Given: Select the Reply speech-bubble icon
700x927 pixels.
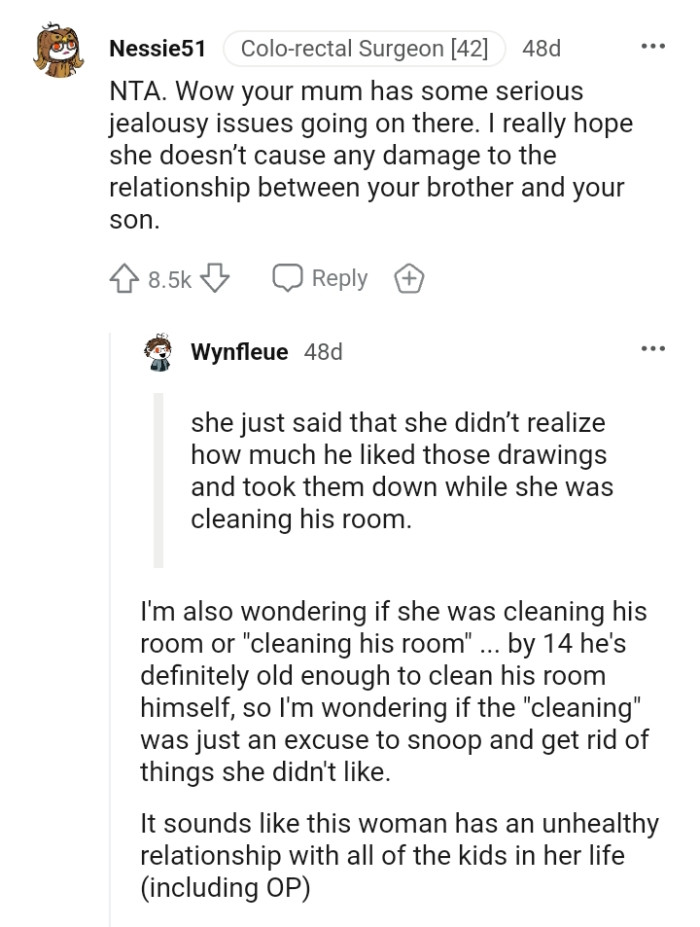Looking at the screenshot, I should tap(290, 278).
